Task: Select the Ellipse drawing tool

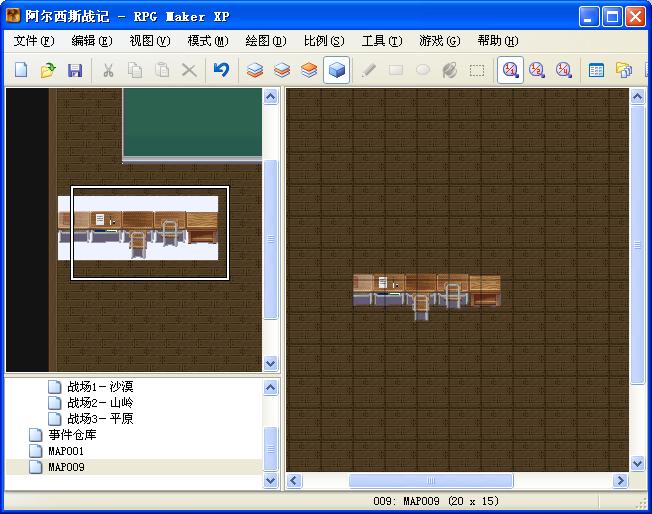Action: click(423, 70)
